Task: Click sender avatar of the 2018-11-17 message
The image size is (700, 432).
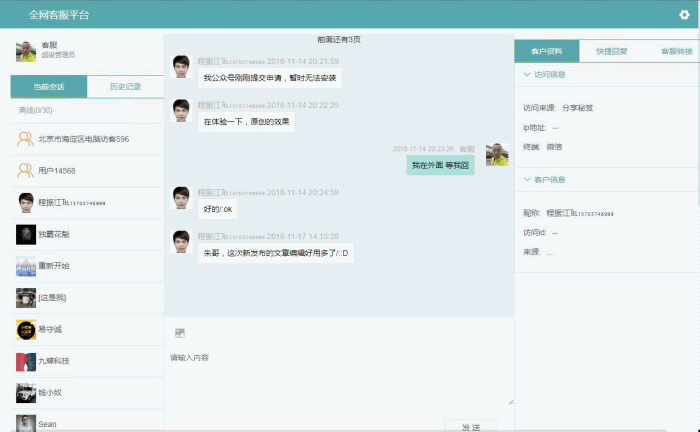Action: [181, 242]
